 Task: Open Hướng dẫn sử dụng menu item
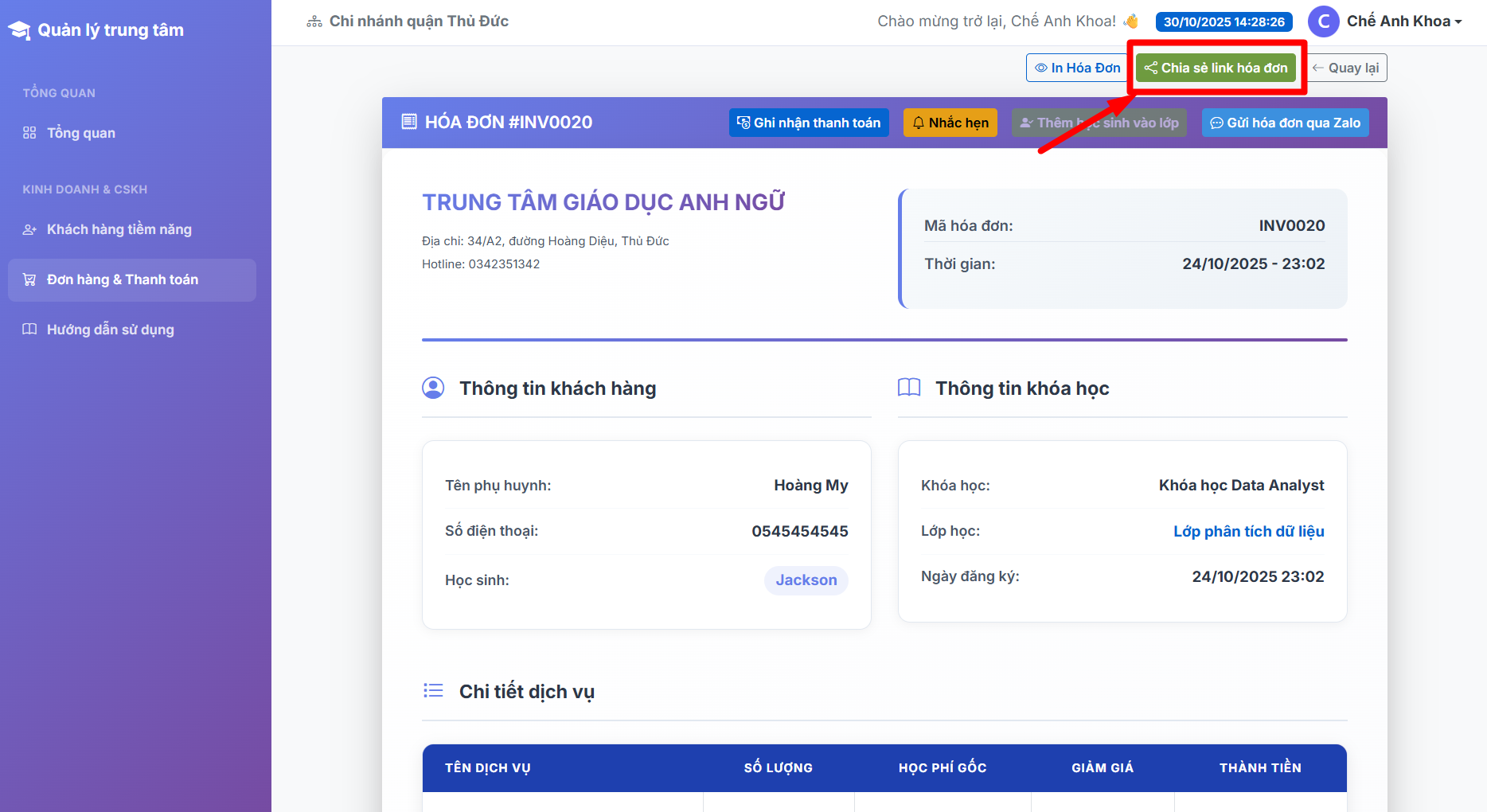(110, 330)
